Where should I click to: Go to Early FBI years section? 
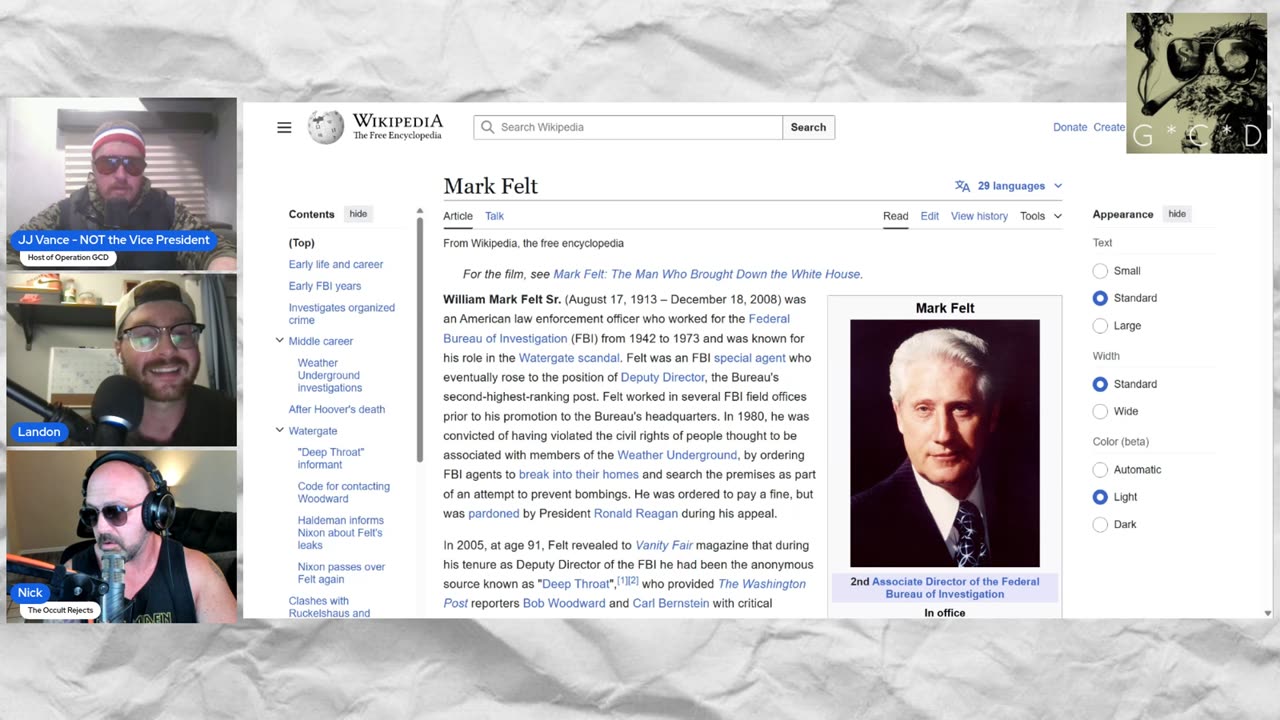325,286
